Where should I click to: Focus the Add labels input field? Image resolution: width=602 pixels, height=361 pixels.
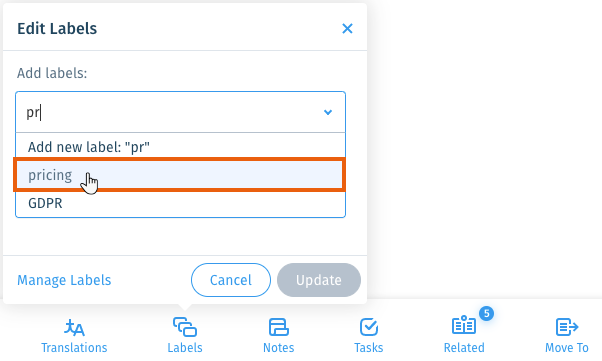coord(180,112)
